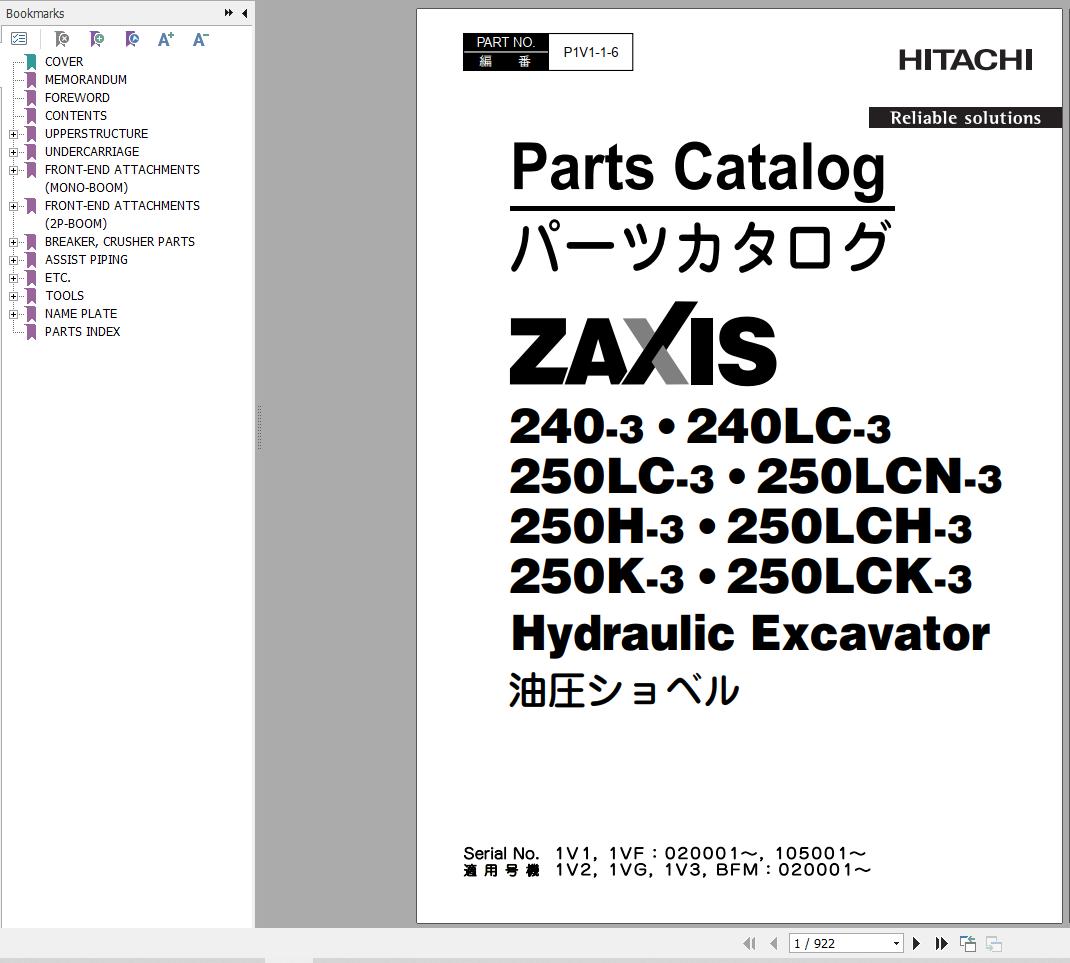The image size is (1070, 963).
Task: Expand the ETC. bookmark
Action: click(13, 278)
